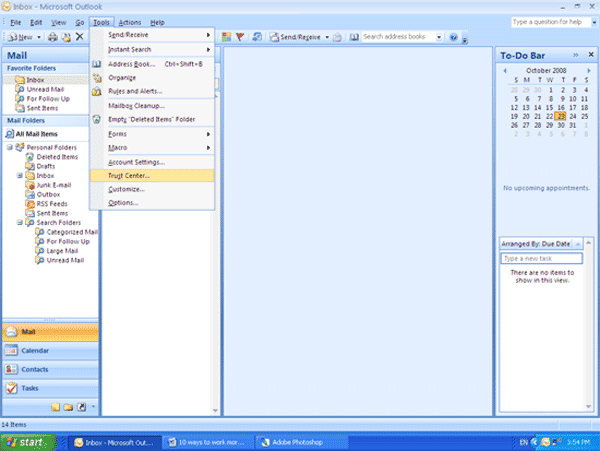Open Unread Mail in Favorite Folders

click(45, 89)
